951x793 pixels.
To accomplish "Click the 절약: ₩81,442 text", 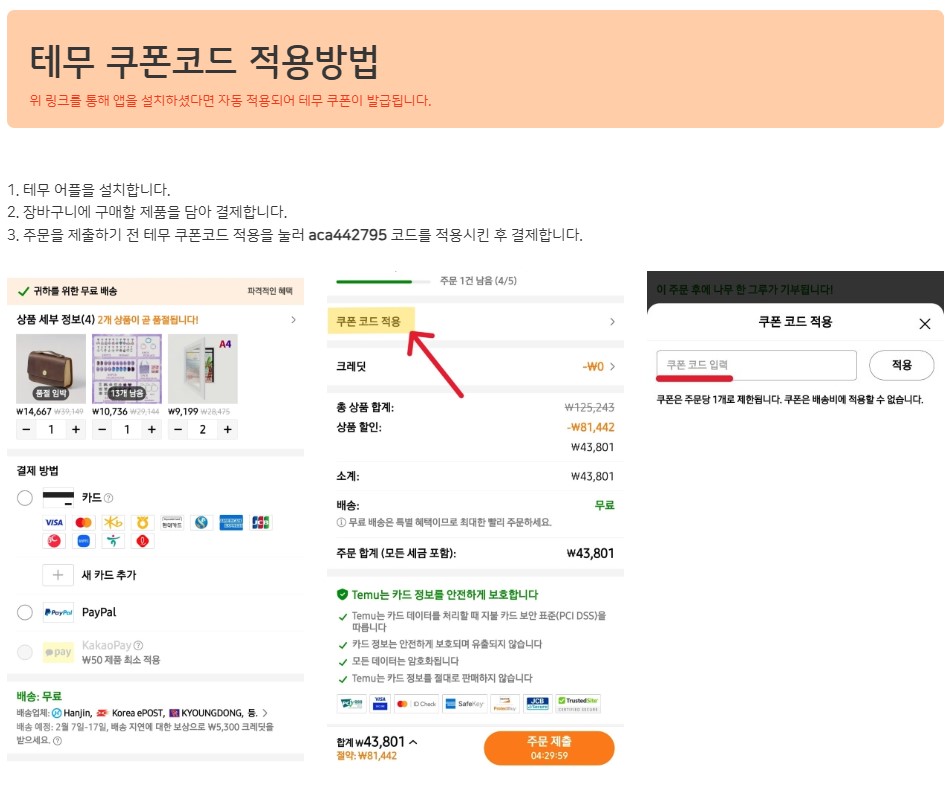I will [x=366, y=756].
